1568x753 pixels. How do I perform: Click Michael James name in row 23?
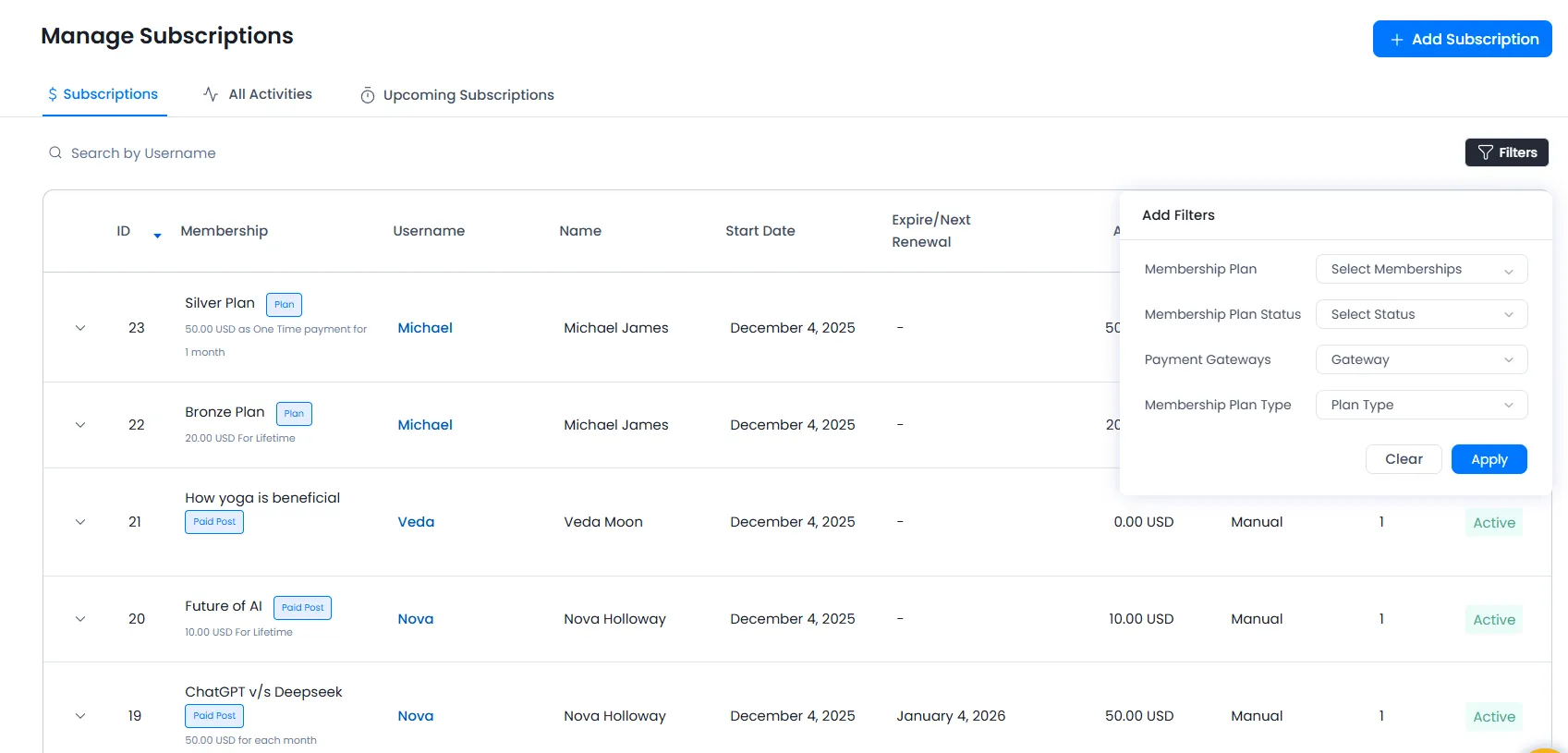click(616, 328)
